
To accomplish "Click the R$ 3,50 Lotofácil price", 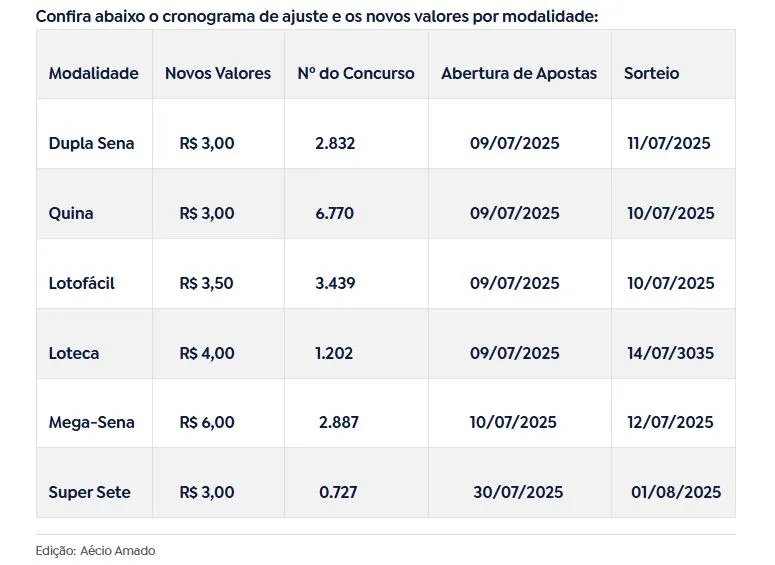I will point(207,283).
